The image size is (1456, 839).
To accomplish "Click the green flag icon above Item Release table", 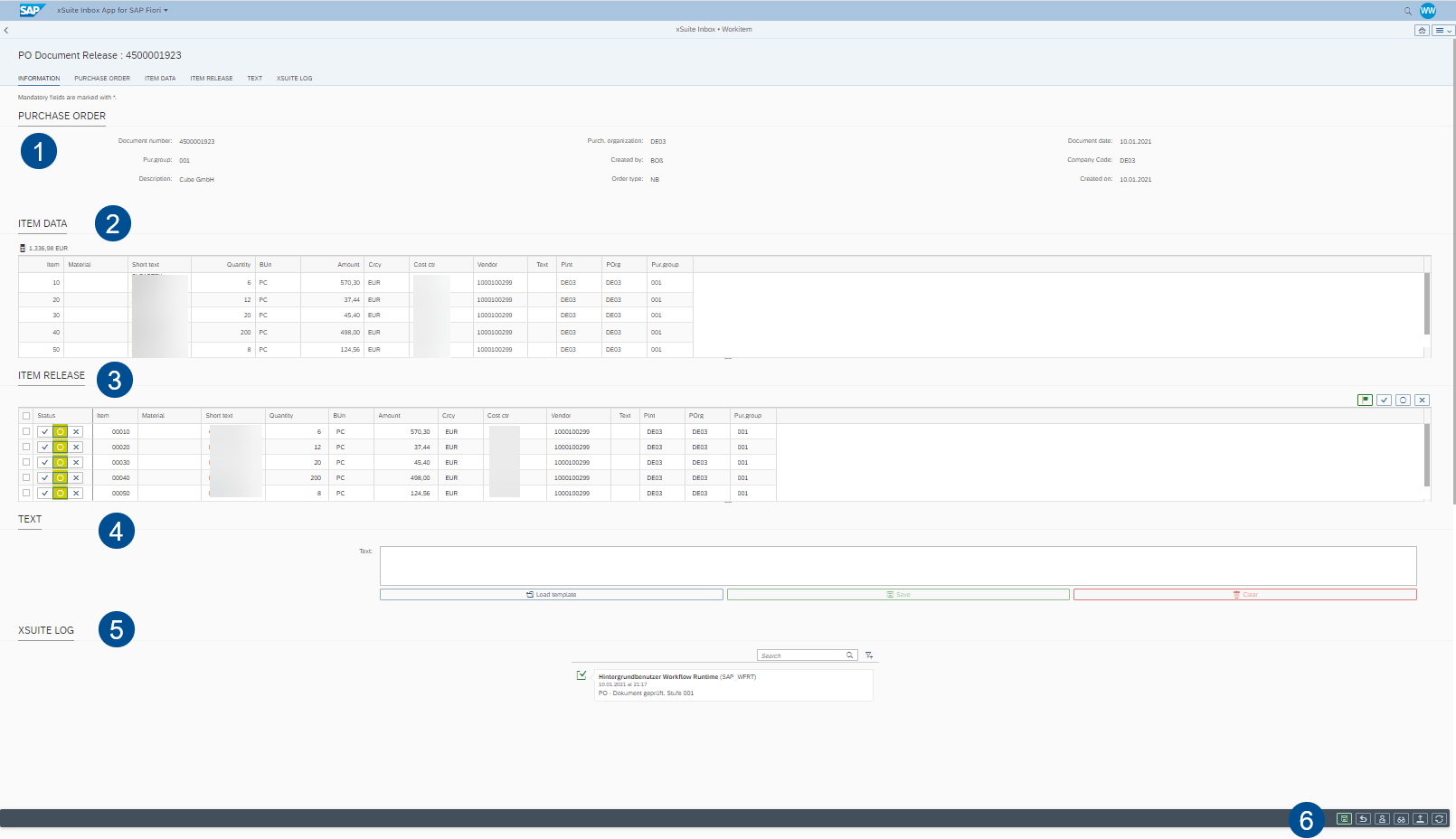I will tap(1366, 400).
